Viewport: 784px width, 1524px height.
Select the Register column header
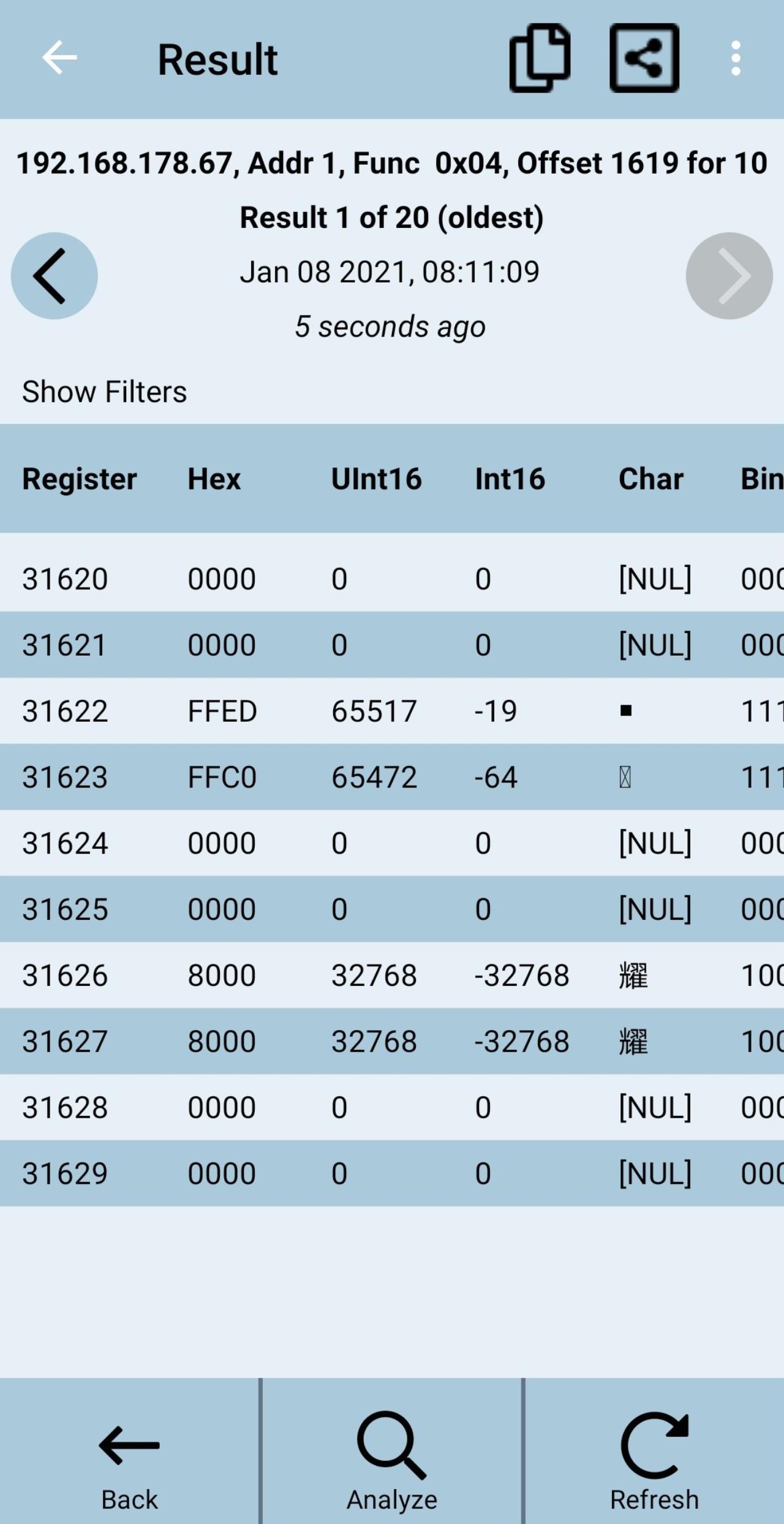tap(80, 479)
